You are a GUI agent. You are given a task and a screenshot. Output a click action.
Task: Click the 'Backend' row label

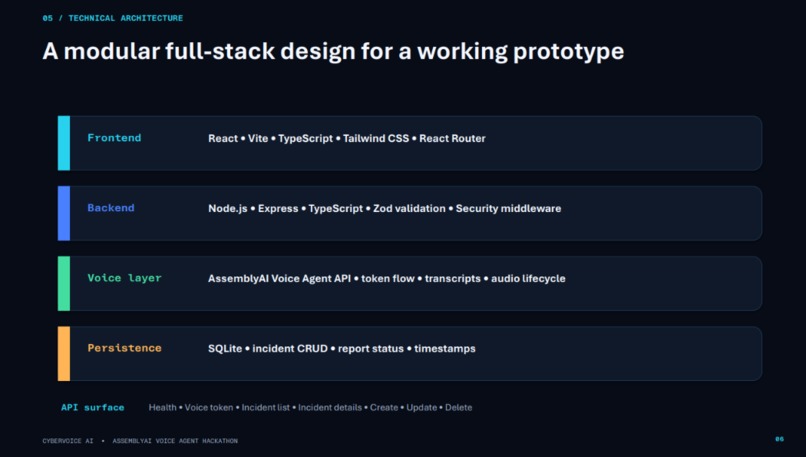[111, 208]
